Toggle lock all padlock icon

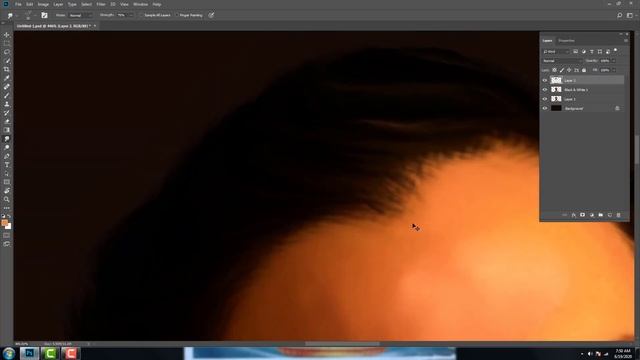[x=584, y=70]
